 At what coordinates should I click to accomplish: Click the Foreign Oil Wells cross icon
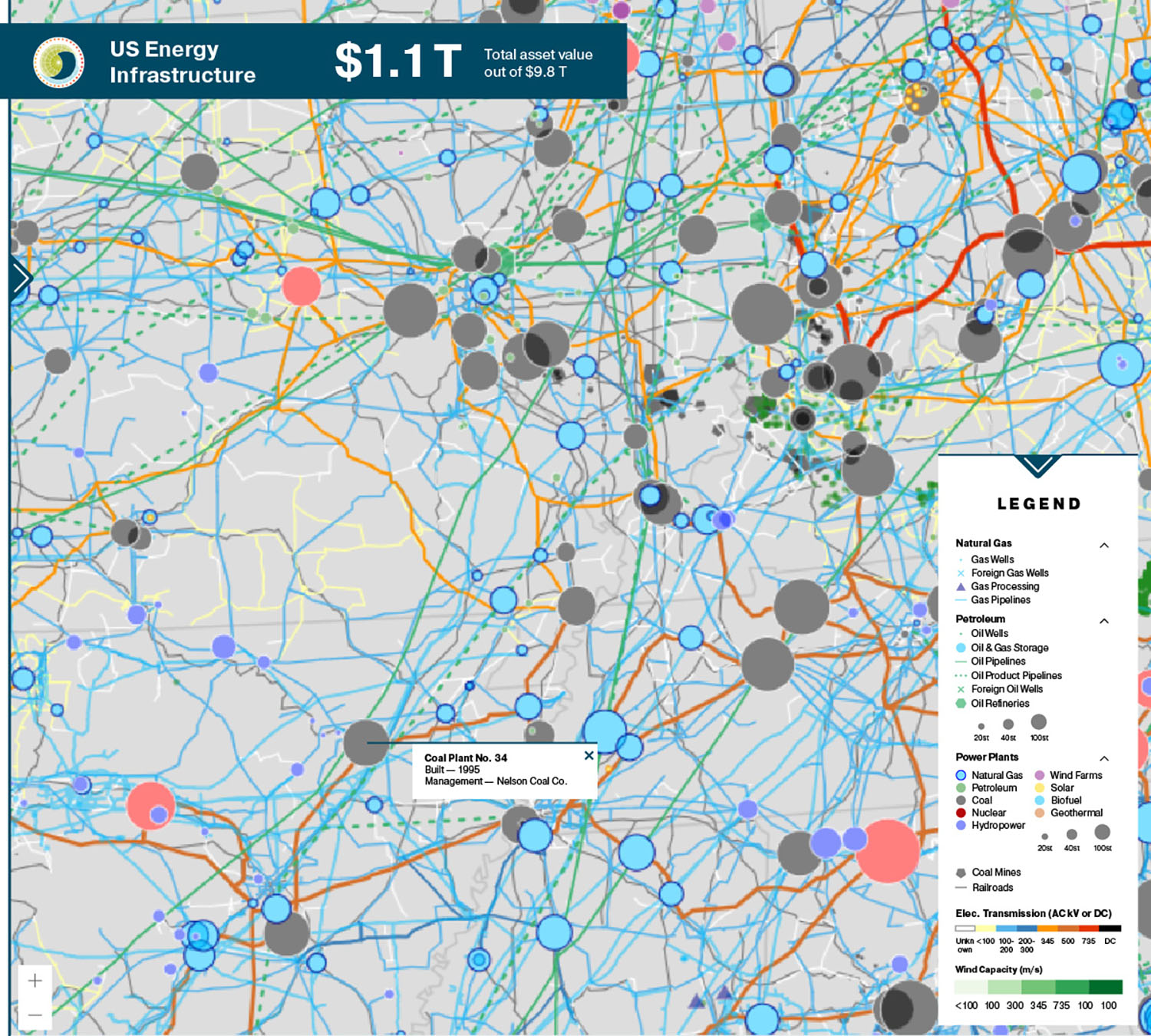[961, 689]
